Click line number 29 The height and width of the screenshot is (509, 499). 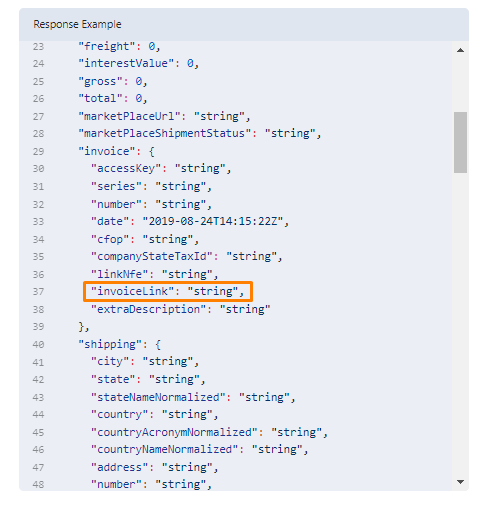(38, 151)
